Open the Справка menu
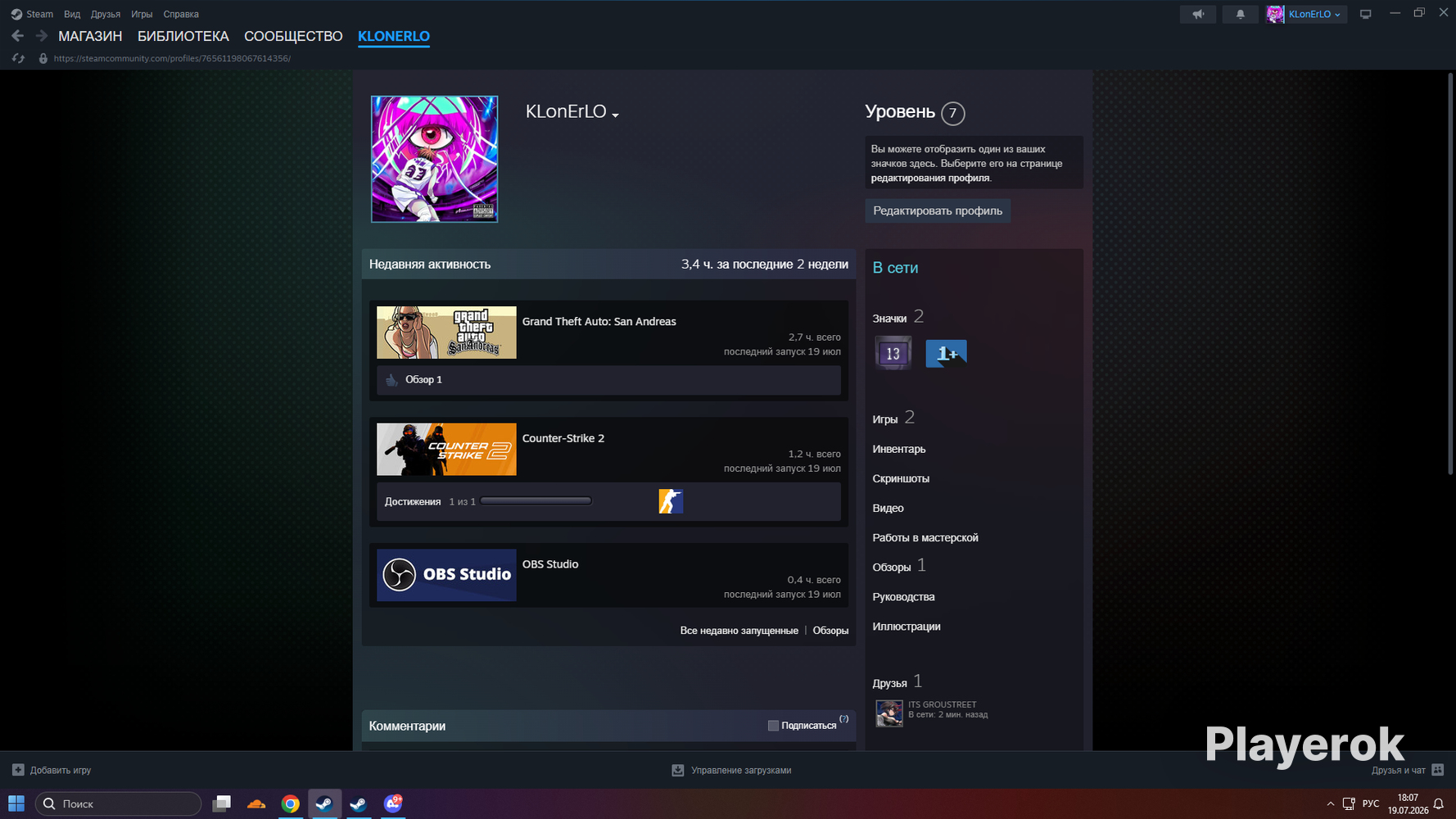This screenshot has width=1456, height=819. point(181,14)
